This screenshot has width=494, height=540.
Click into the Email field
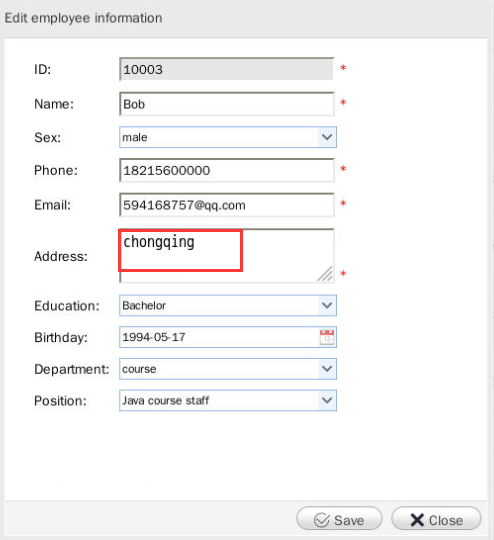[227, 205]
